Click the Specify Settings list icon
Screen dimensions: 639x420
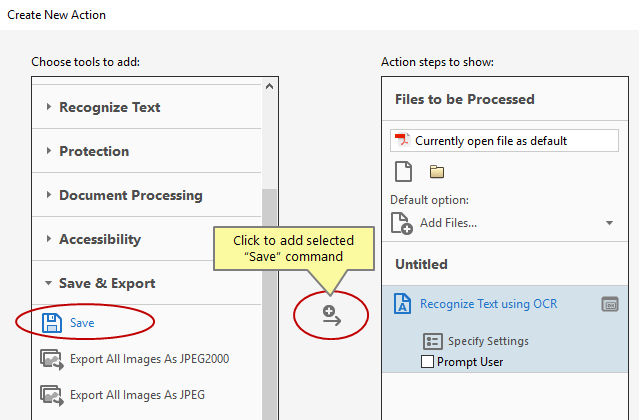pos(432,341)
